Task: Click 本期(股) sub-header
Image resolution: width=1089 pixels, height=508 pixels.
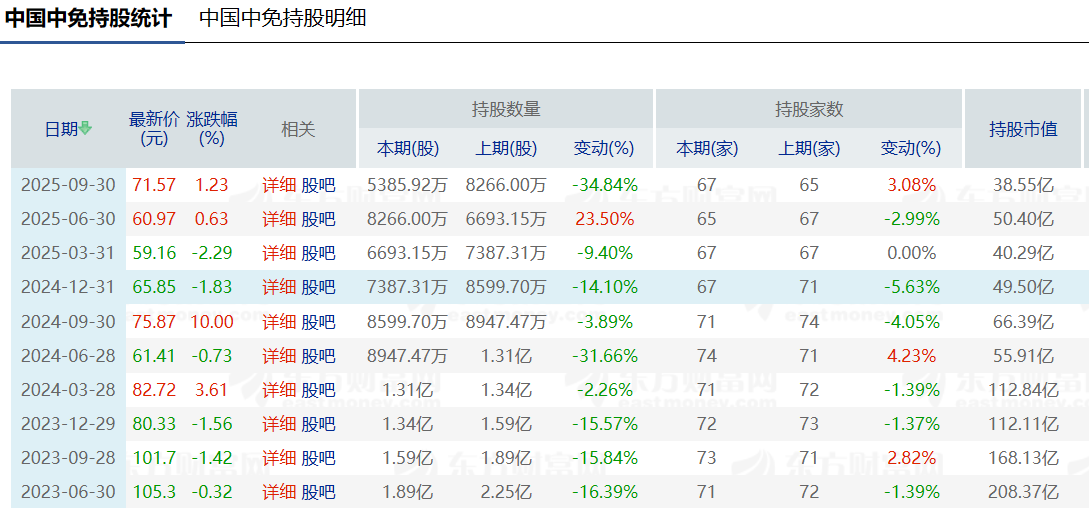Action: (x=408, y=148)
